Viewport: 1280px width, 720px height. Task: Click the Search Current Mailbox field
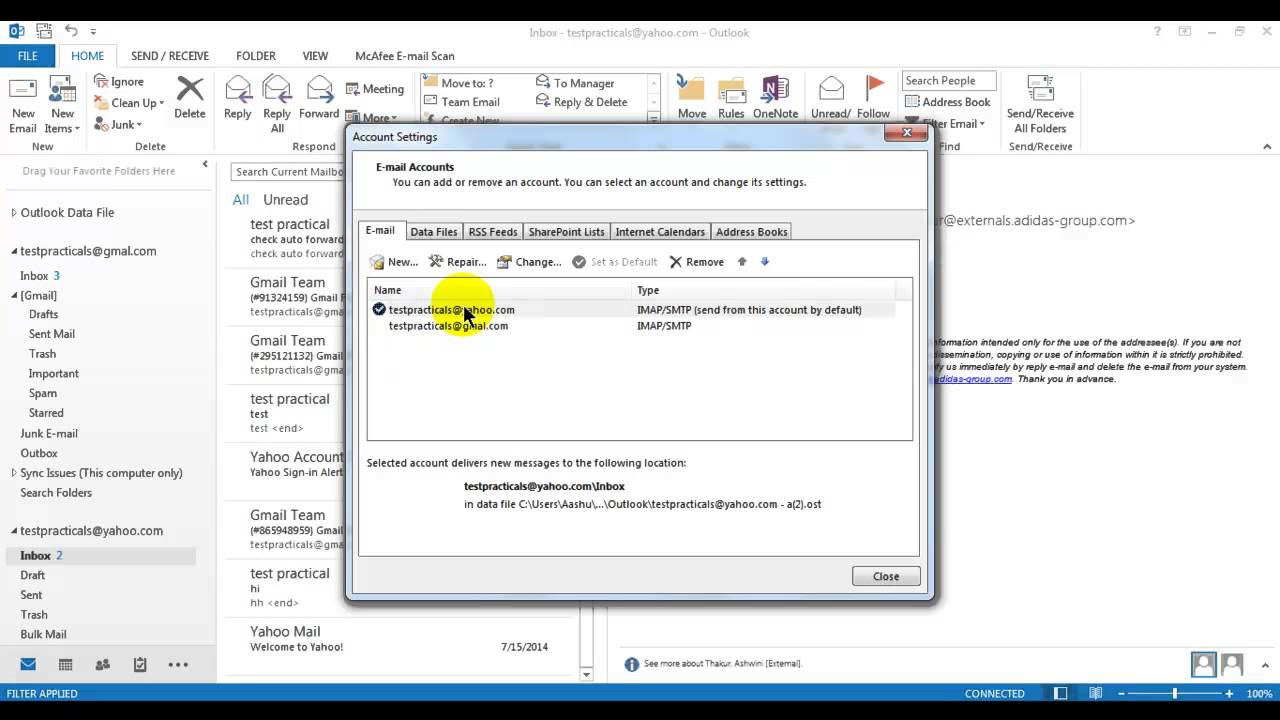(x=289, y=172)
